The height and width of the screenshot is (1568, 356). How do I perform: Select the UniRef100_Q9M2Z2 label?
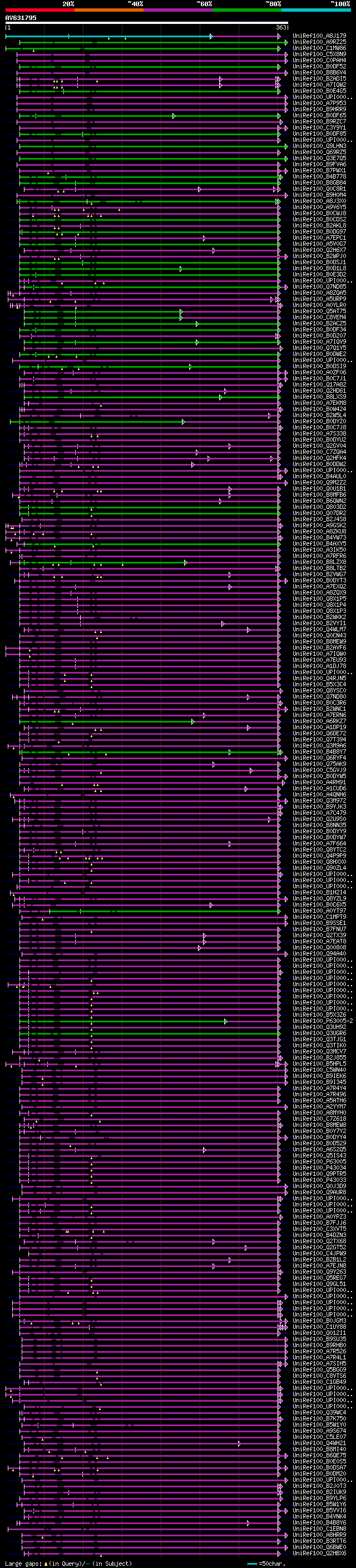coord(319,483)
